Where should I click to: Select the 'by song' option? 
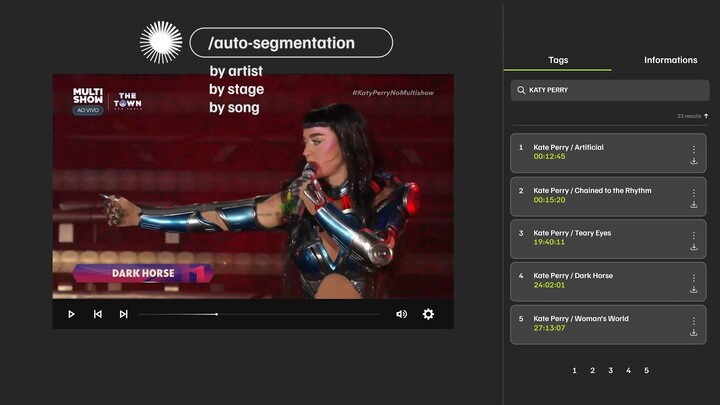coord(234,107)
